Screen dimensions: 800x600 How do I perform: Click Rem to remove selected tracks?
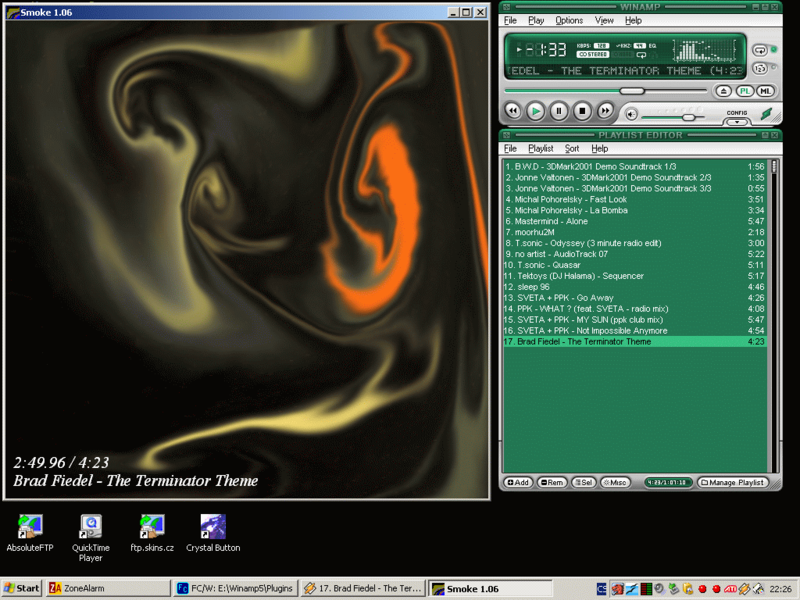[552, 481]
